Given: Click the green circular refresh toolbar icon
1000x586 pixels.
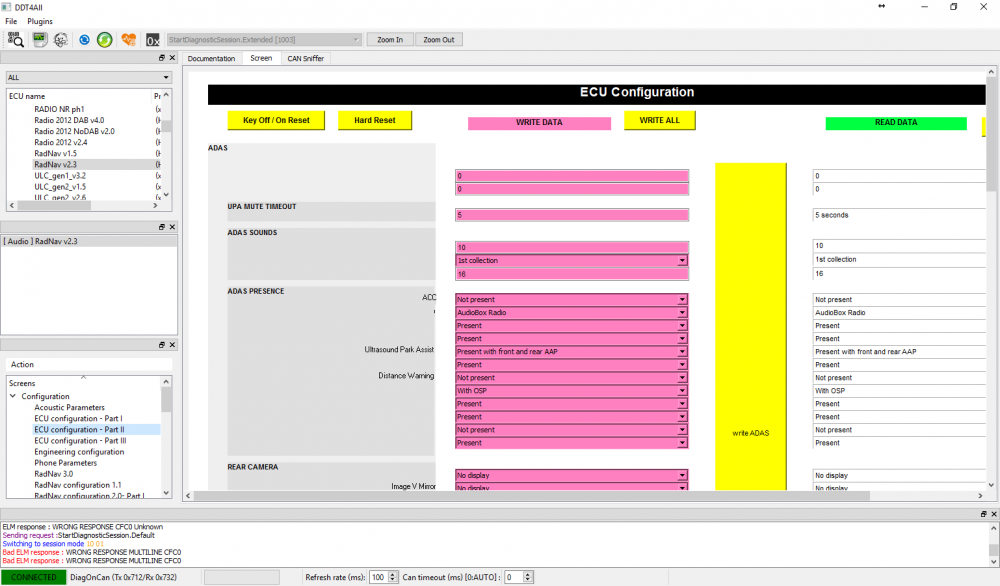Looking at the screenshot, I should click(x=105, y=40).
